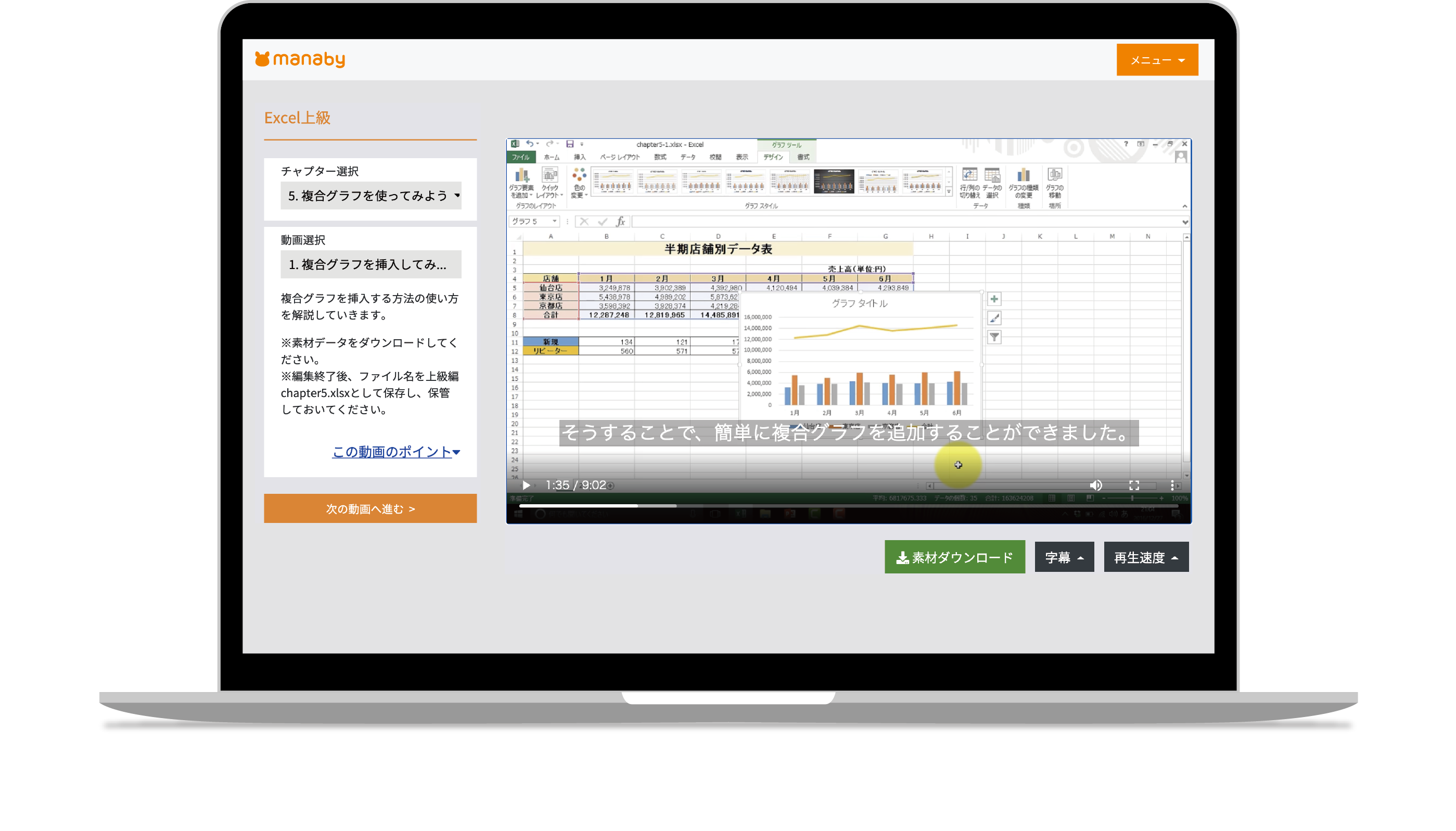Viewport: 1456px width, 831px height.
Task: Open the チャプター選択 chapter dropdown
Action: [371, 196]
